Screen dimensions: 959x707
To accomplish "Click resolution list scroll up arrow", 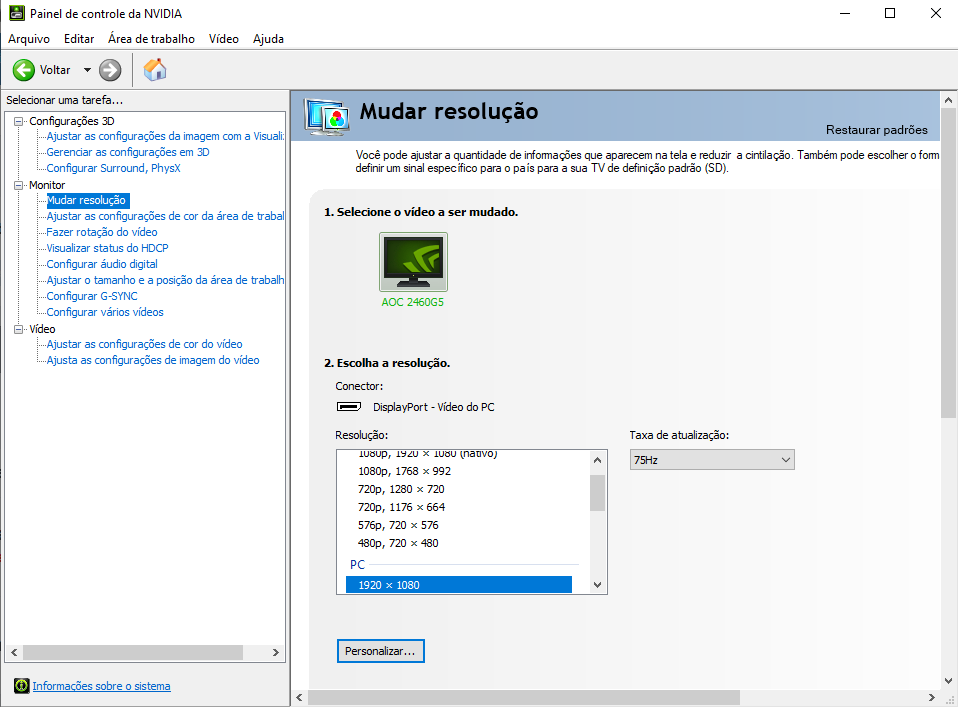I will point(598,460).
